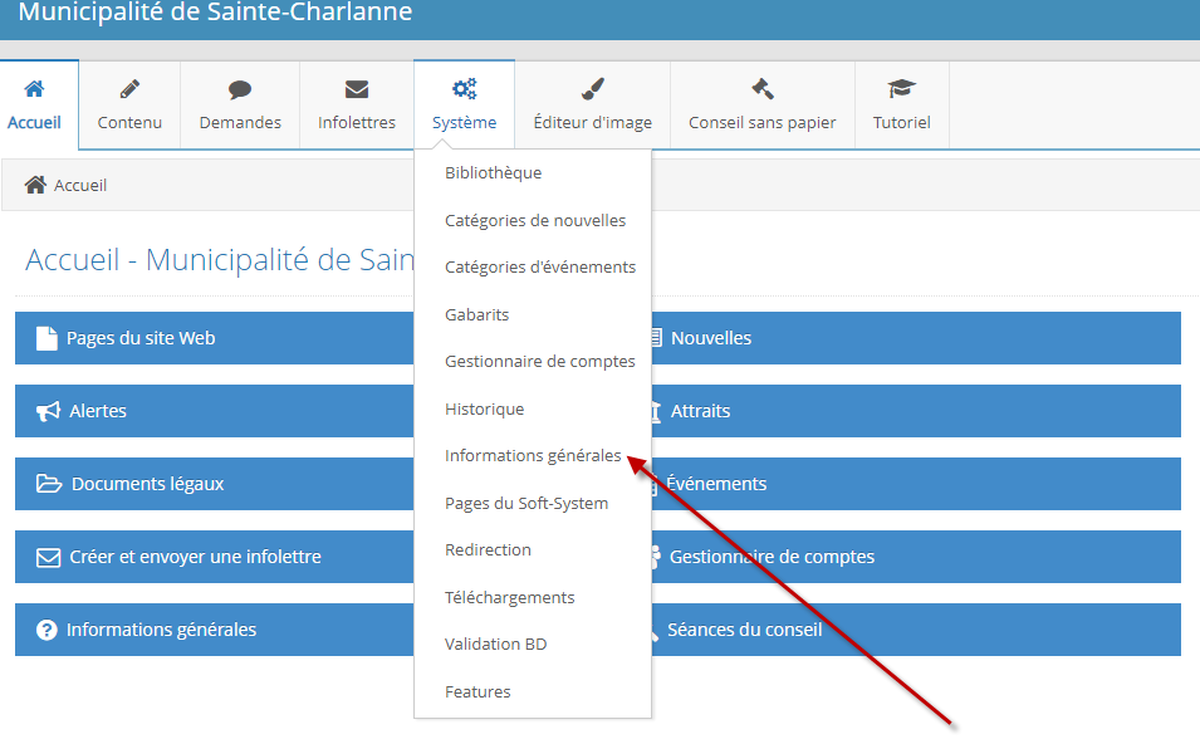Select Informations générales in the Système menu
The width and height of the screenshot is (1200, 738).
tap(533, 456)
